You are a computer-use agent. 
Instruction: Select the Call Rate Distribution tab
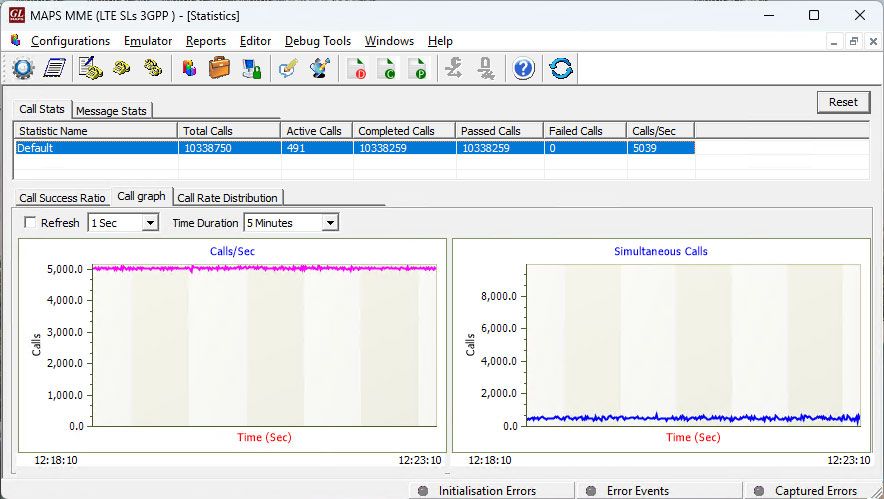(x=227, y=198)
